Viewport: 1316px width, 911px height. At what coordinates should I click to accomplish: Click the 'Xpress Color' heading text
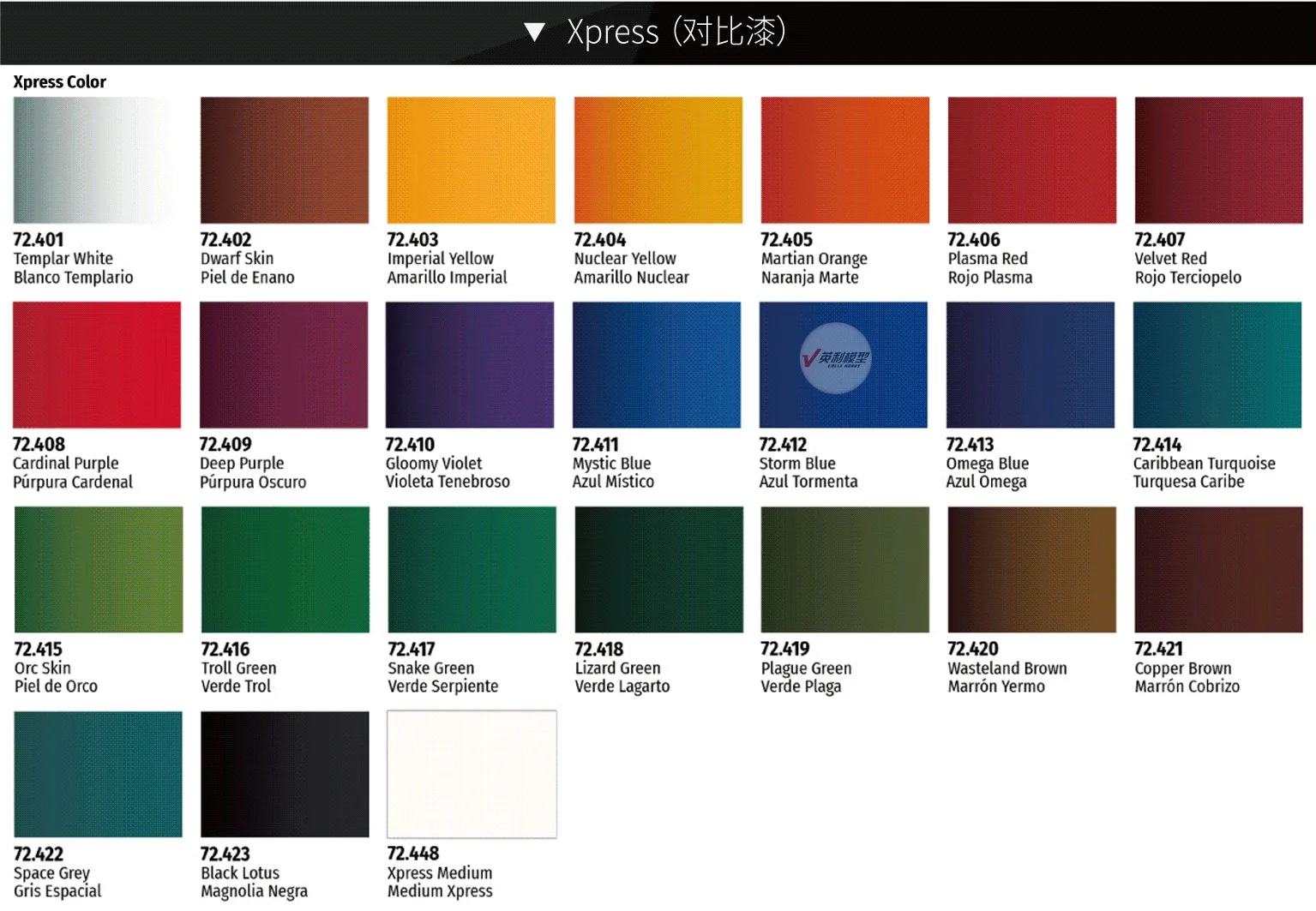tap(59, 82)
